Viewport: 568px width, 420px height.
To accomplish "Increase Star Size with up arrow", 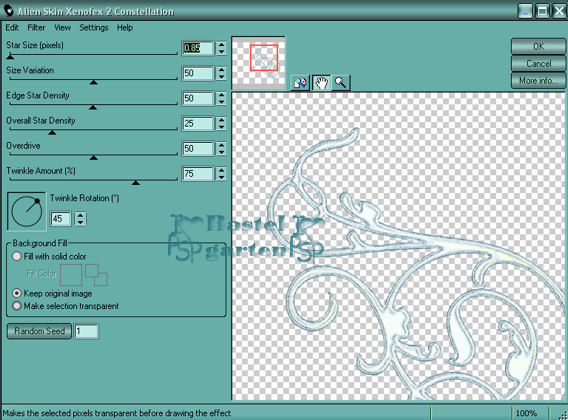I will 222,44.
